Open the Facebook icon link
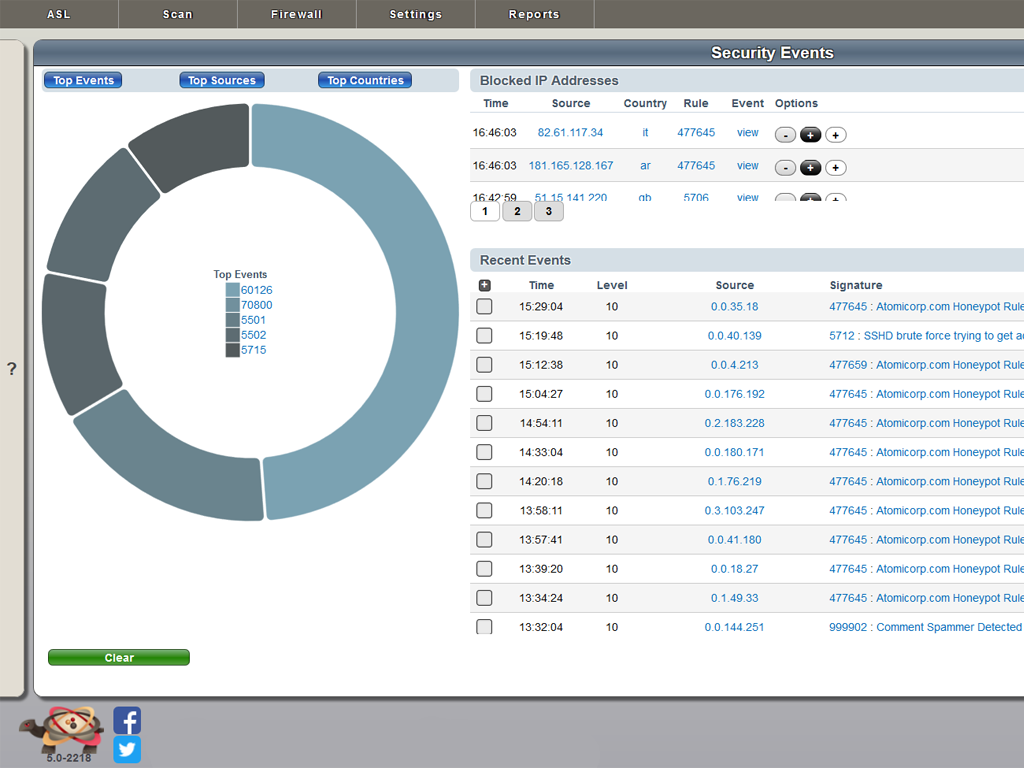This screenshot has width=1024, height=768. [x=127, y=721]
